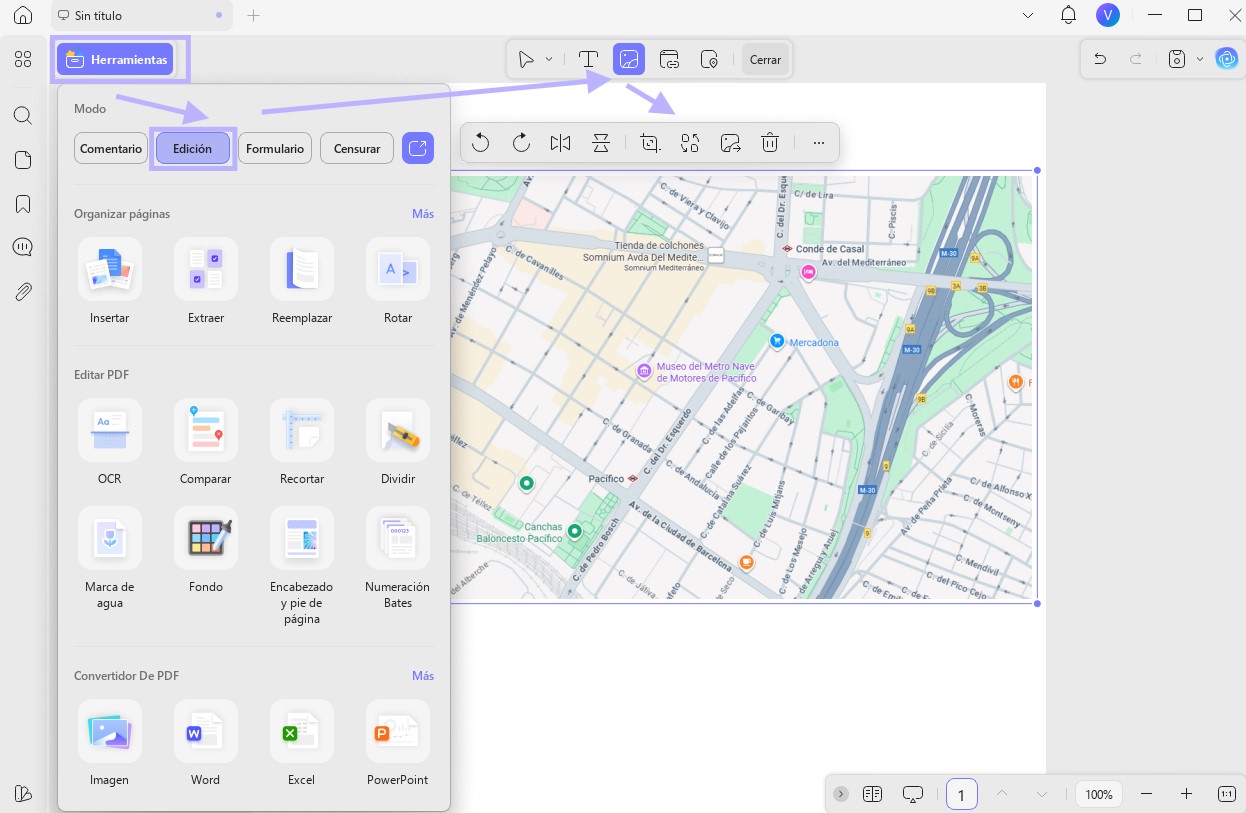Open the tab list chevron
This screenshot has height=813, width=1246.
pyautogui.click(x=1028, y=15)
